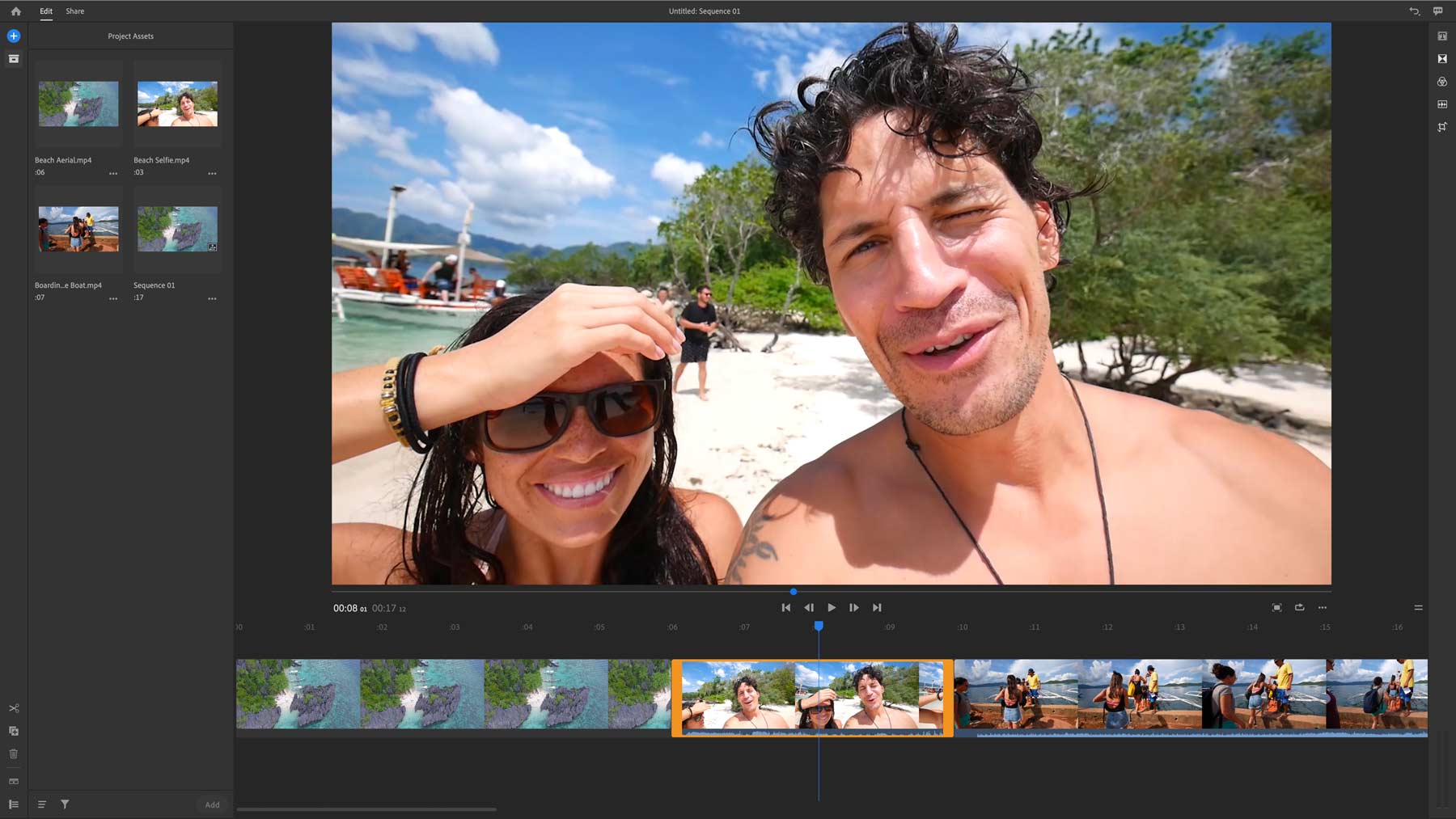1456x819 pixels.
Task: Switch to the Share tab
Action: click(75, 11)
